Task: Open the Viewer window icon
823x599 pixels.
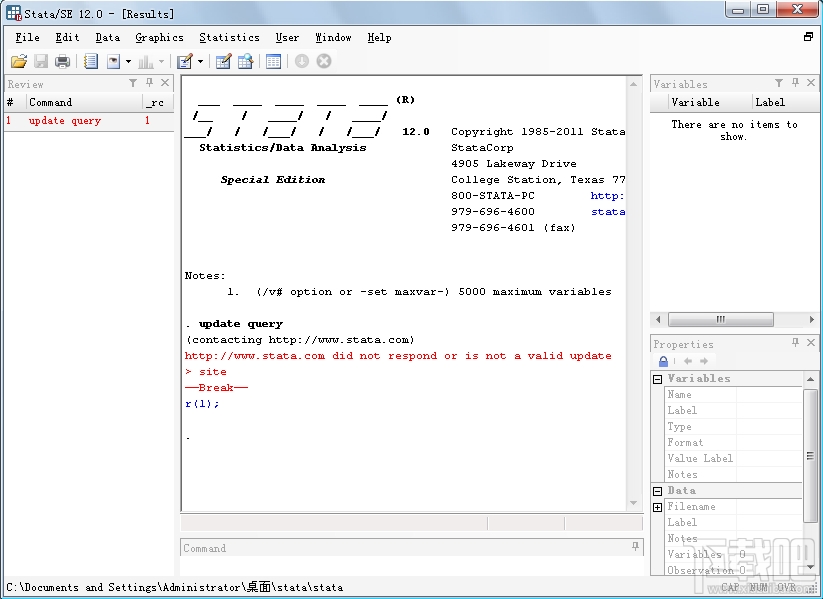Action: pos(114,62)
